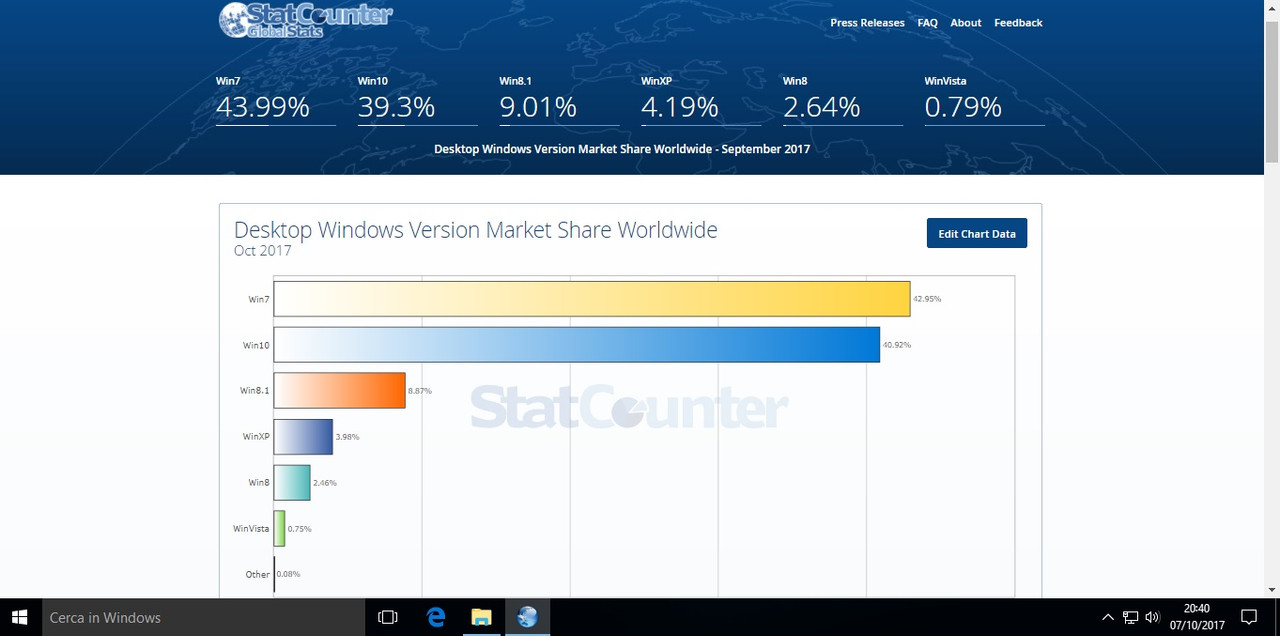Image resolution: width=1280 pixels, height=636 pixels.
Task: Select the Win7 43.99% stat
Action: coord(275,99)
